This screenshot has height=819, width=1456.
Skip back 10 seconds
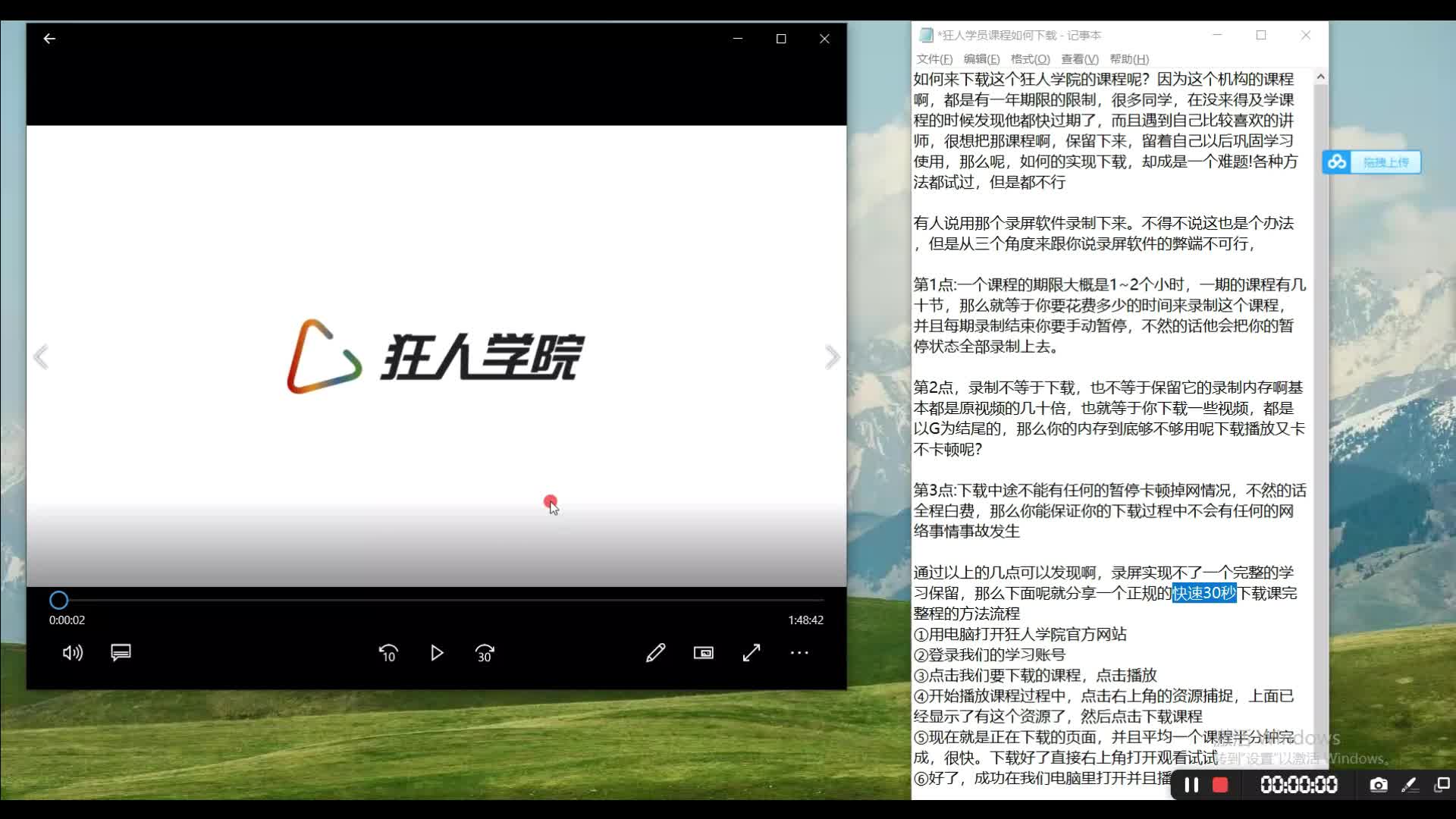click(x=388, y=653)
